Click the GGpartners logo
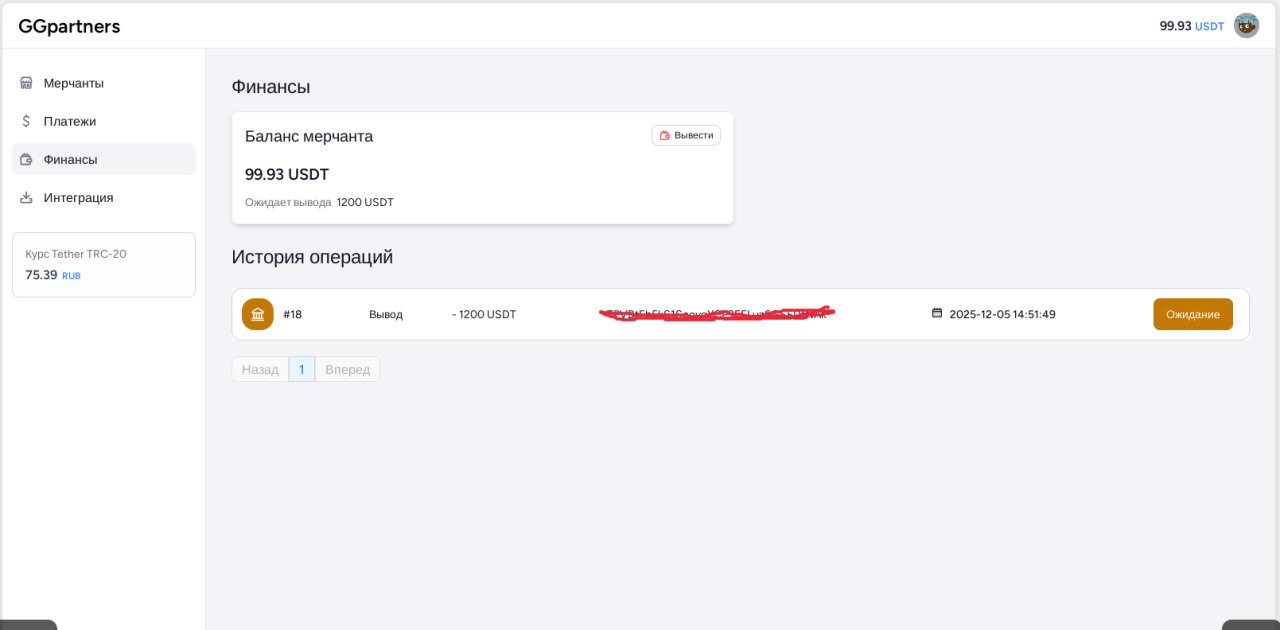The image size is (1280, 630). (x=69, y=26)
